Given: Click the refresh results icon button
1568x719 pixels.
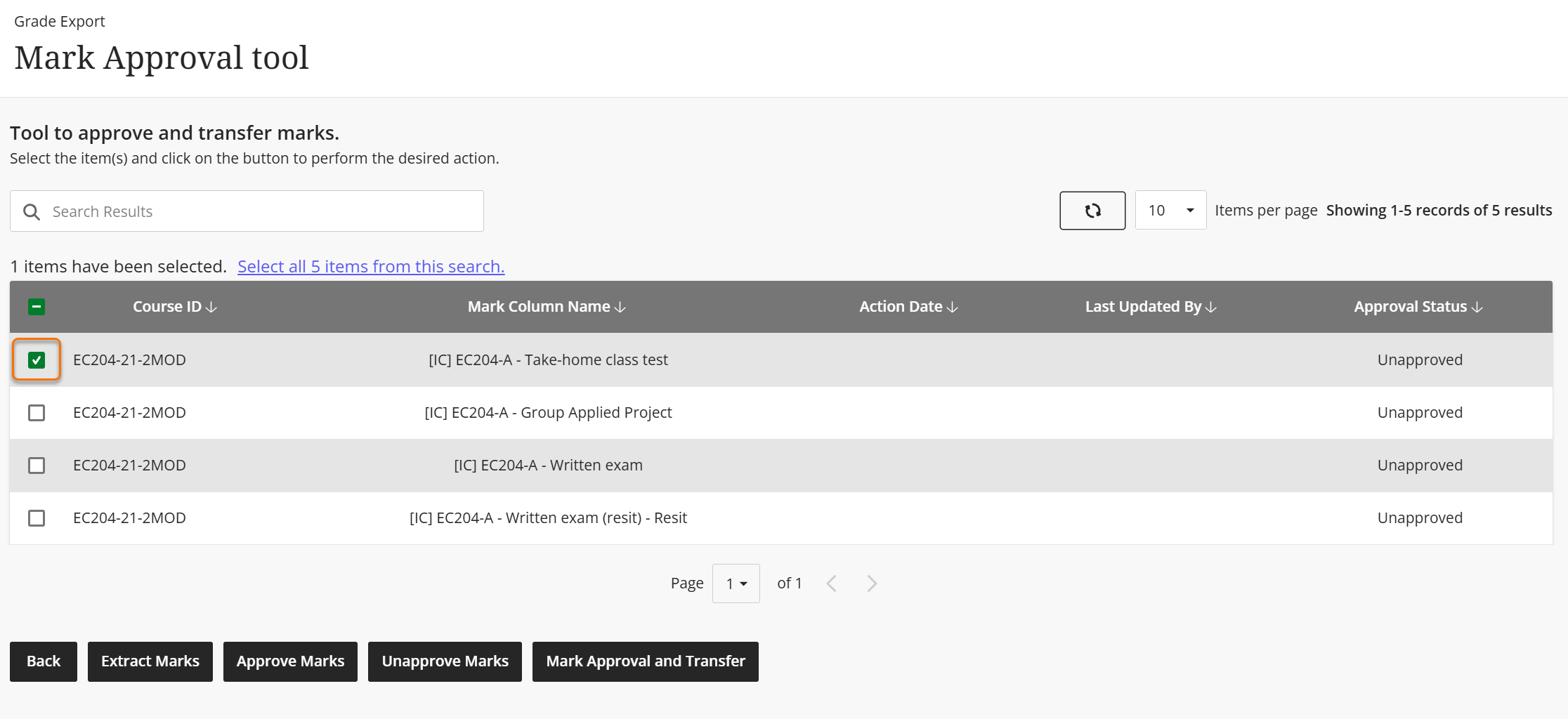Looking at the screenshot, I should [x=1092, y=211].
